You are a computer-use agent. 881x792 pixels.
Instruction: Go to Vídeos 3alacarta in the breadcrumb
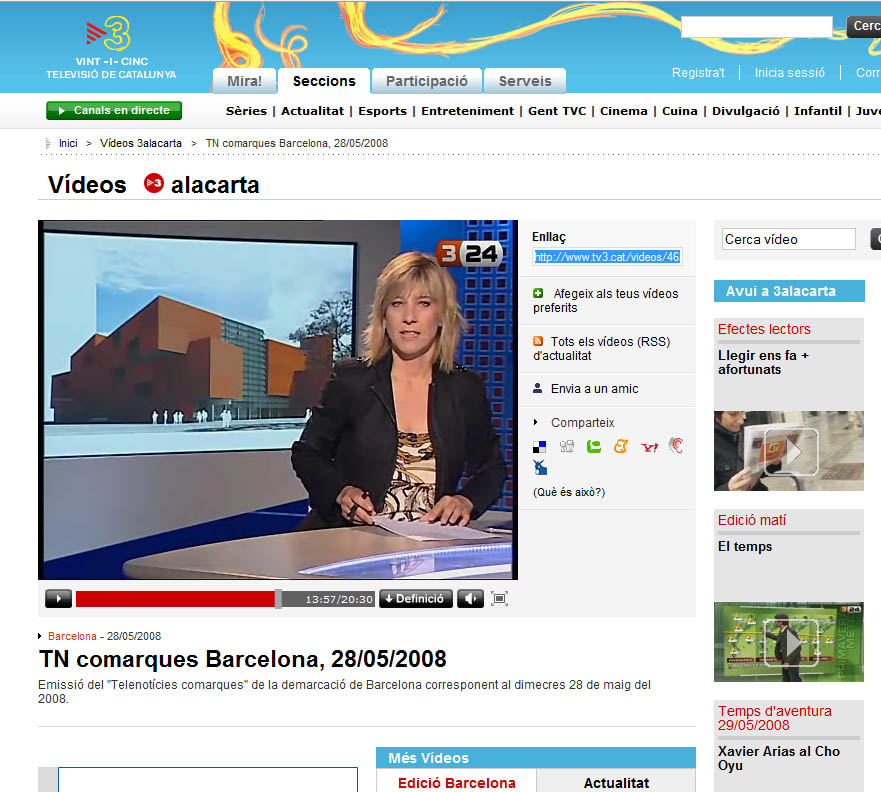(x=140, y=143)
